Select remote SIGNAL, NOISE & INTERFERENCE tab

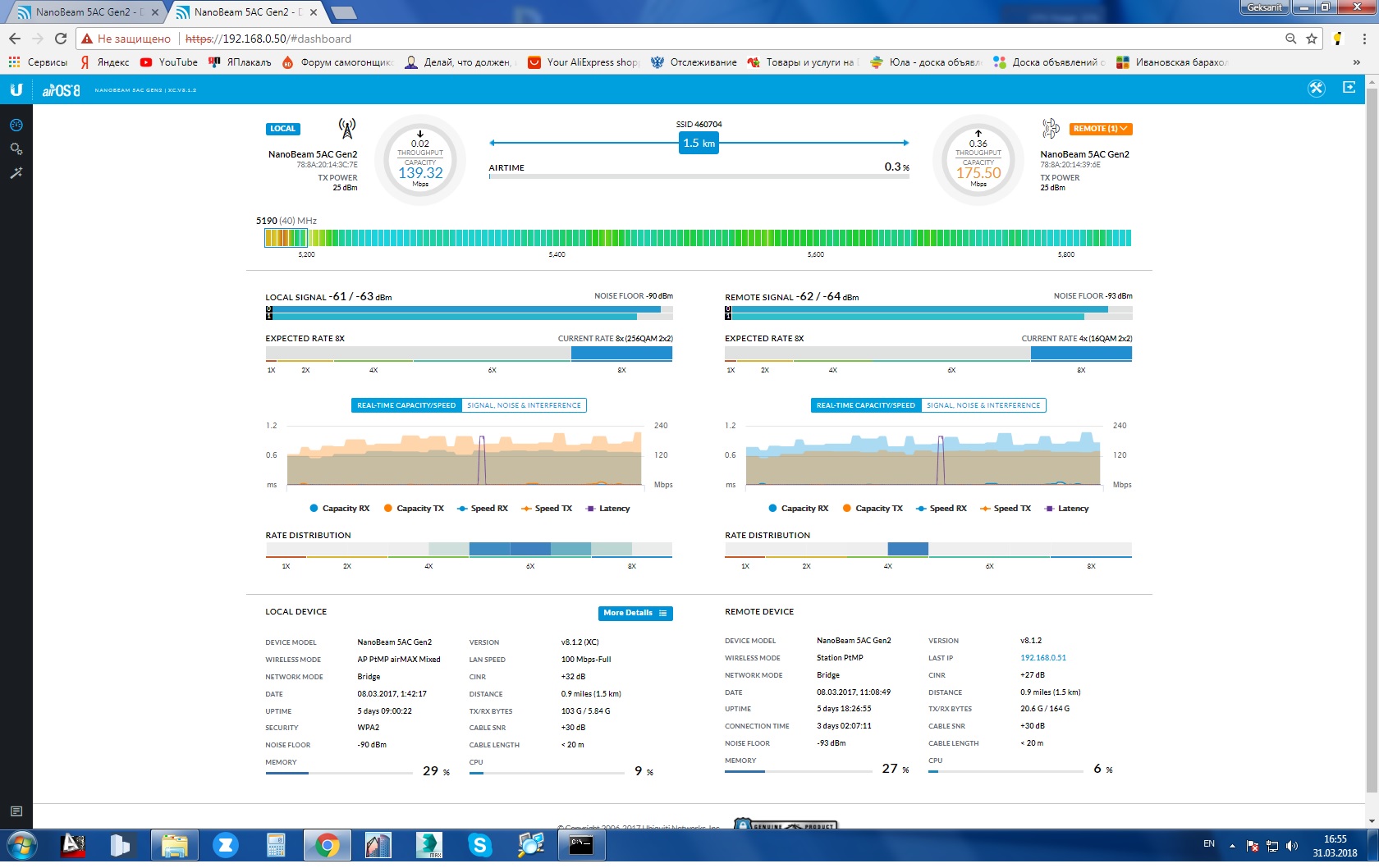point(983,405)
